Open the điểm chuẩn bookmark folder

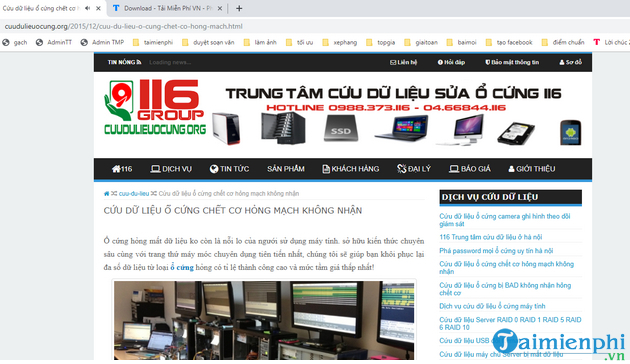(563, 42)
